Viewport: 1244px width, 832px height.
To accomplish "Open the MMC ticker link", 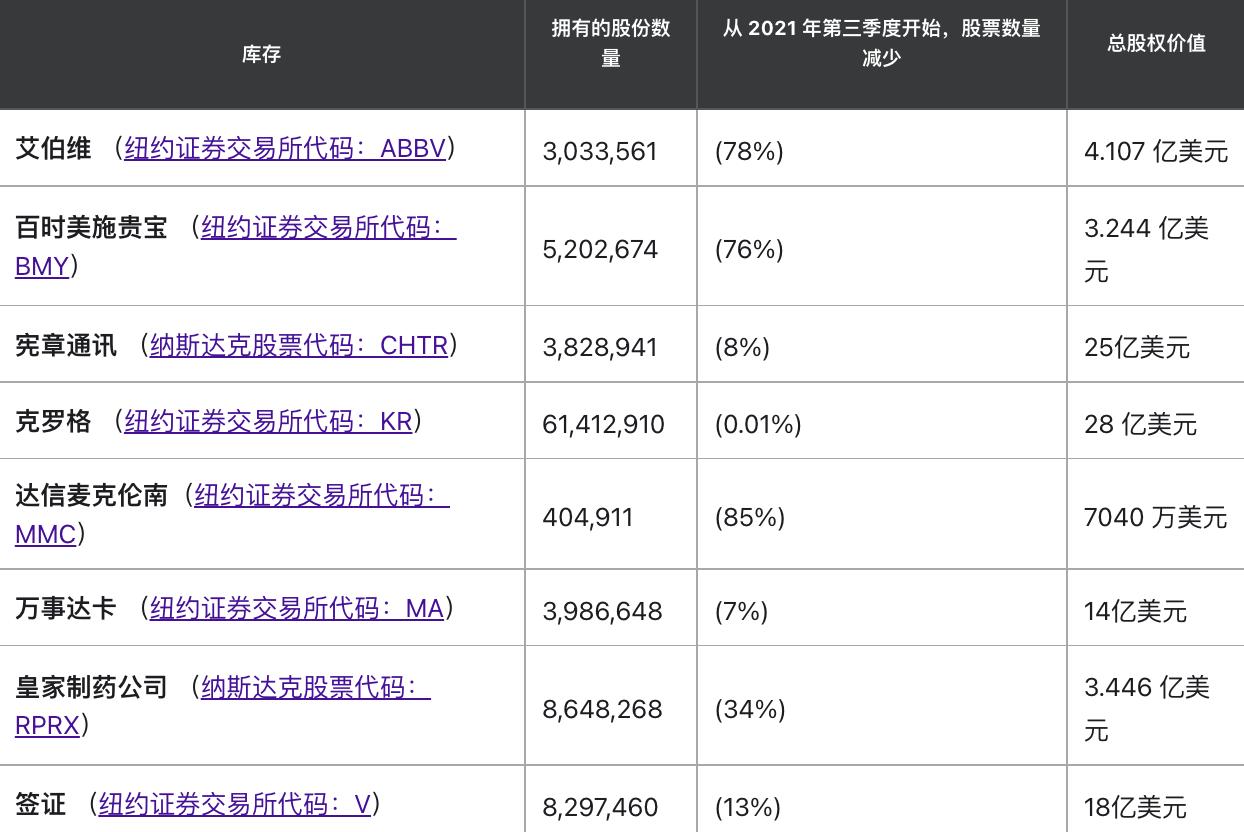I will click(x=232, y=515).
